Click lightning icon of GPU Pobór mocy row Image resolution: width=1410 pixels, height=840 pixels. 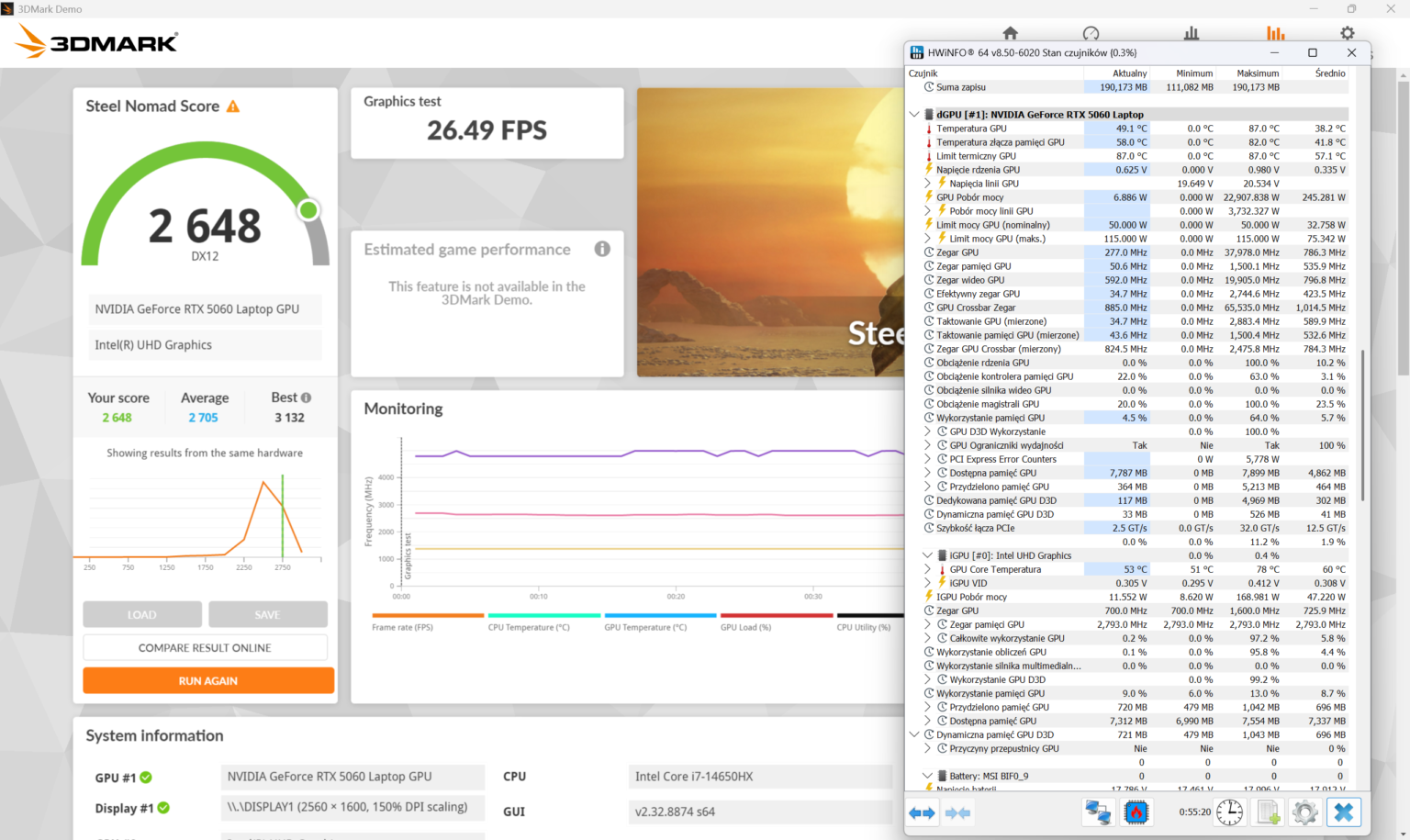click(x=929, y=197)
